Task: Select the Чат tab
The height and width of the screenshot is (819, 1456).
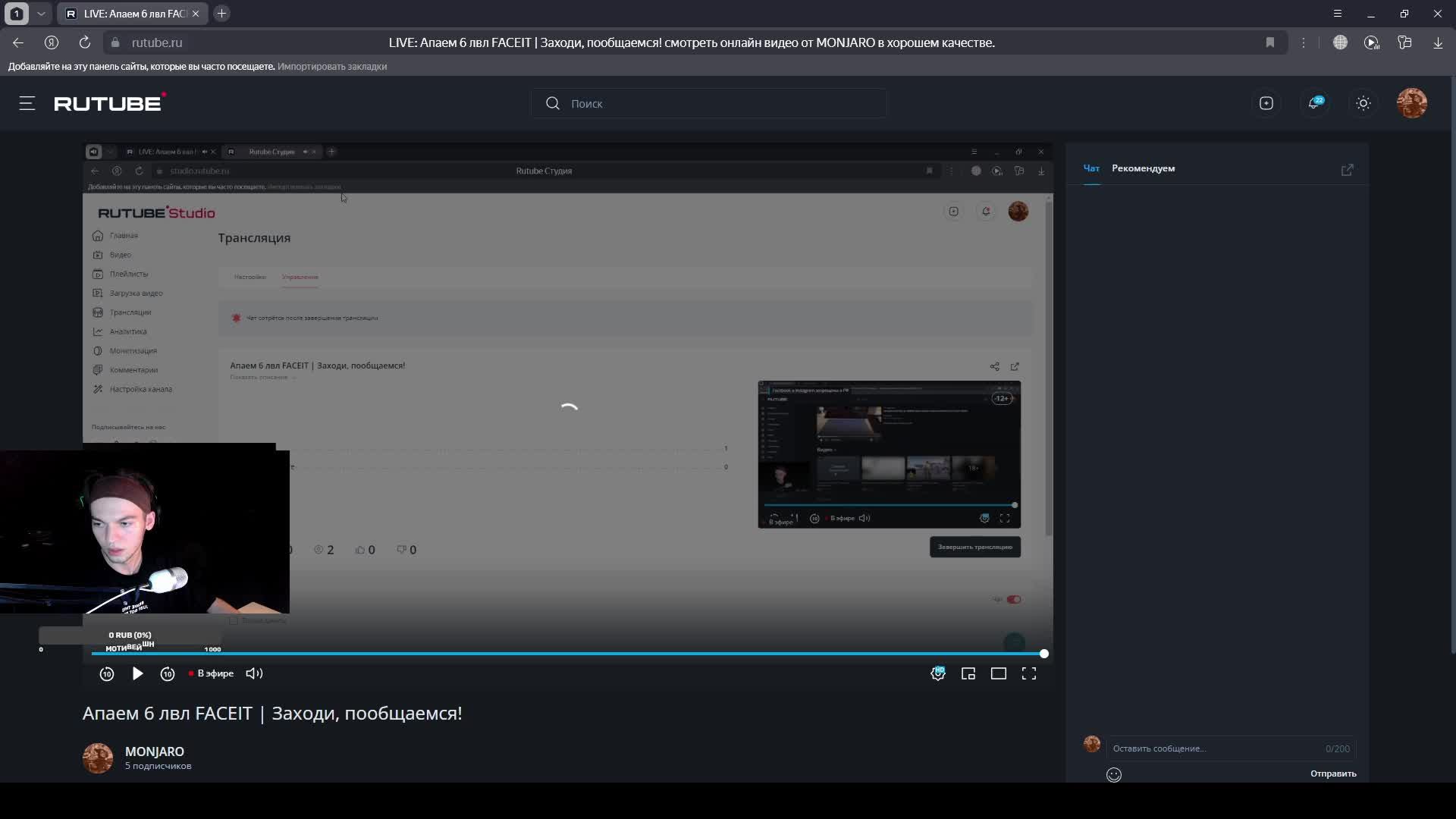Action: pyautogui.click(x=1091, y=168)
